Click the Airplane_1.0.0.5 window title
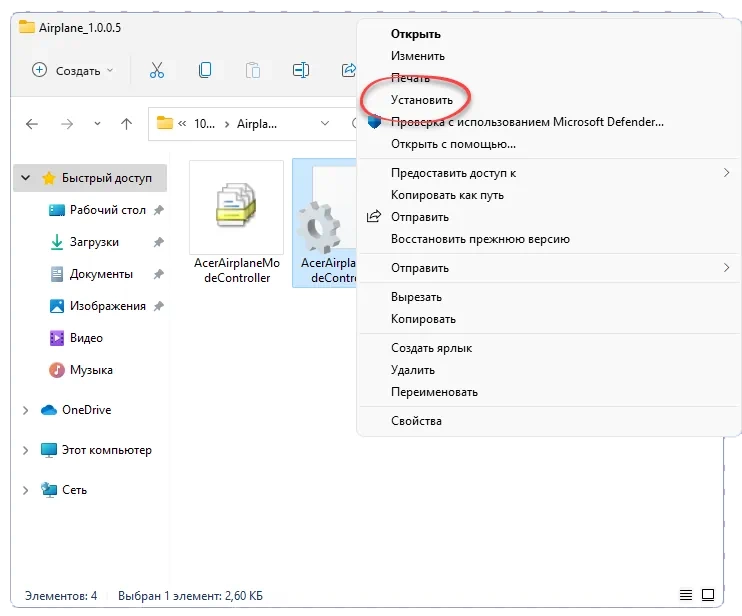Screen dimensions: 742x616 [80, 28]
